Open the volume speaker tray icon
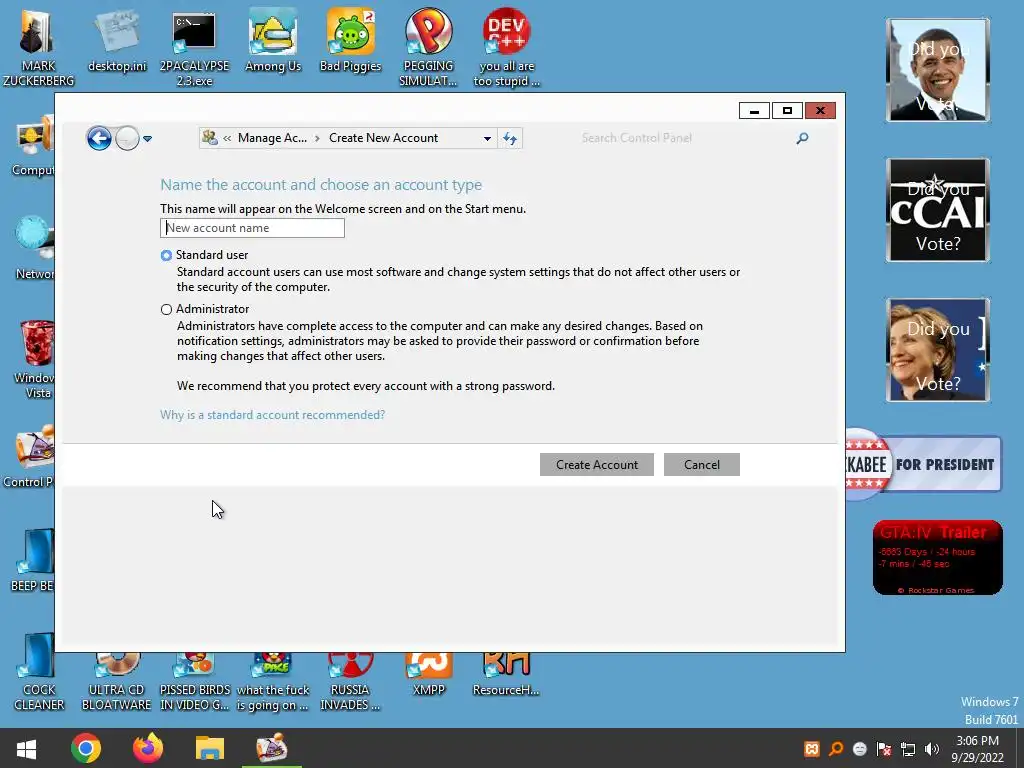1024x768 pixels. [x=932, y=749]
